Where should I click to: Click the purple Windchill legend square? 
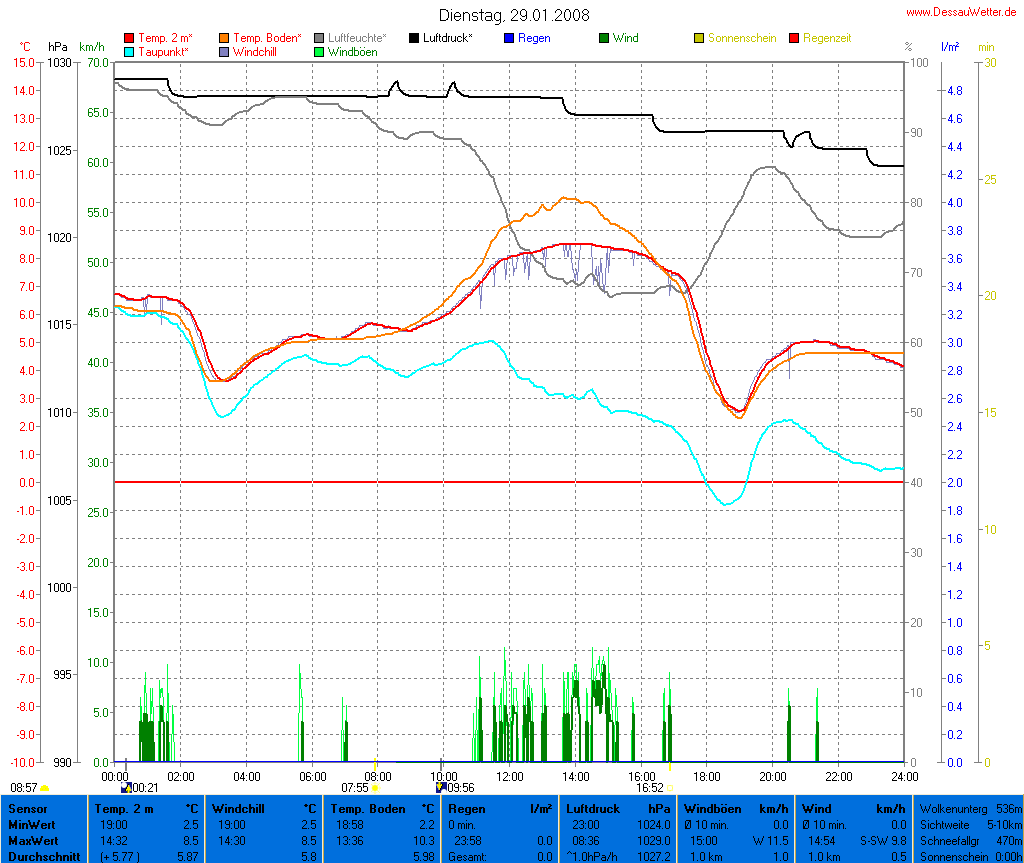[x=224, y=51]
